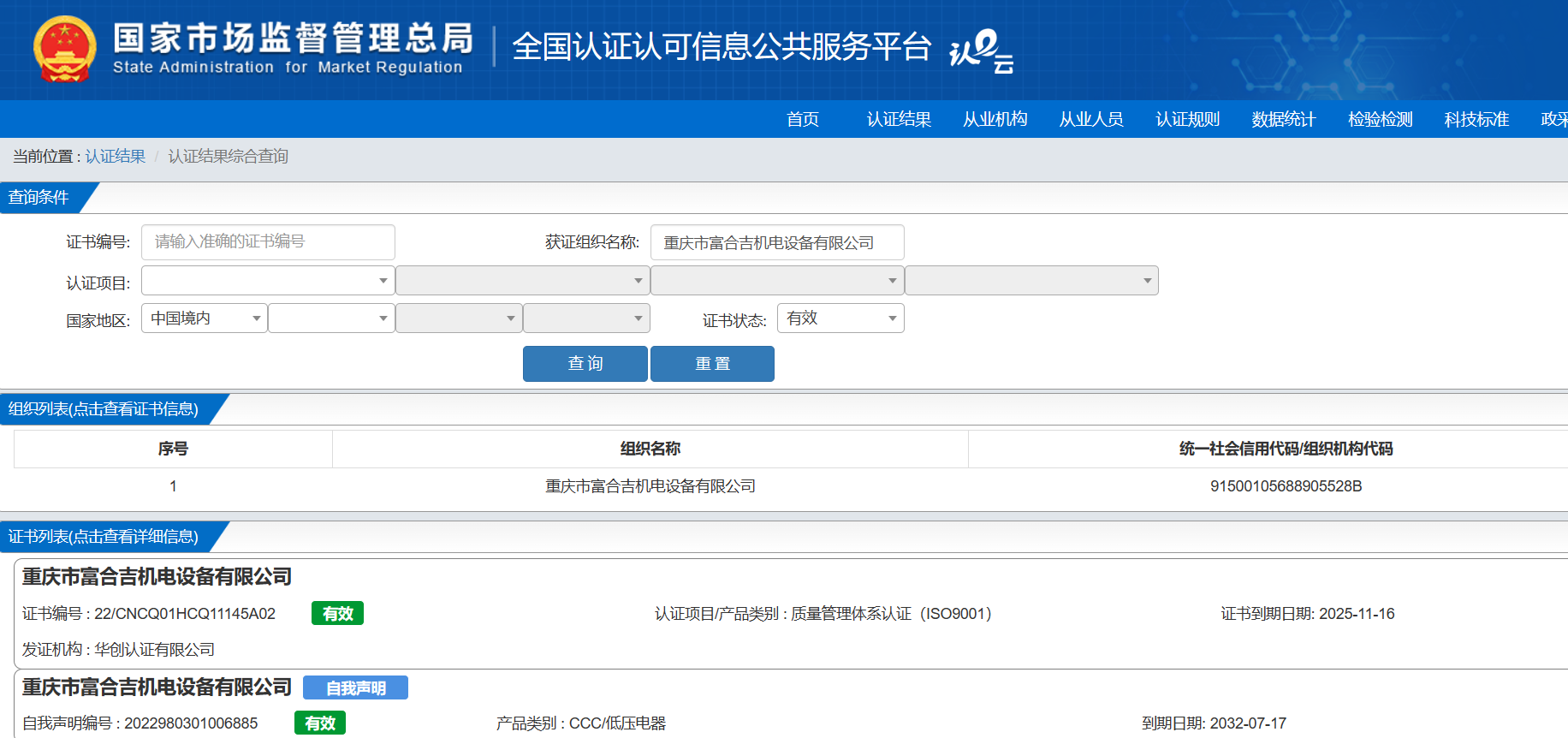Click the 获证组织名称 input field
Screen dimensions: 1568x738
[x=777, y=242]
